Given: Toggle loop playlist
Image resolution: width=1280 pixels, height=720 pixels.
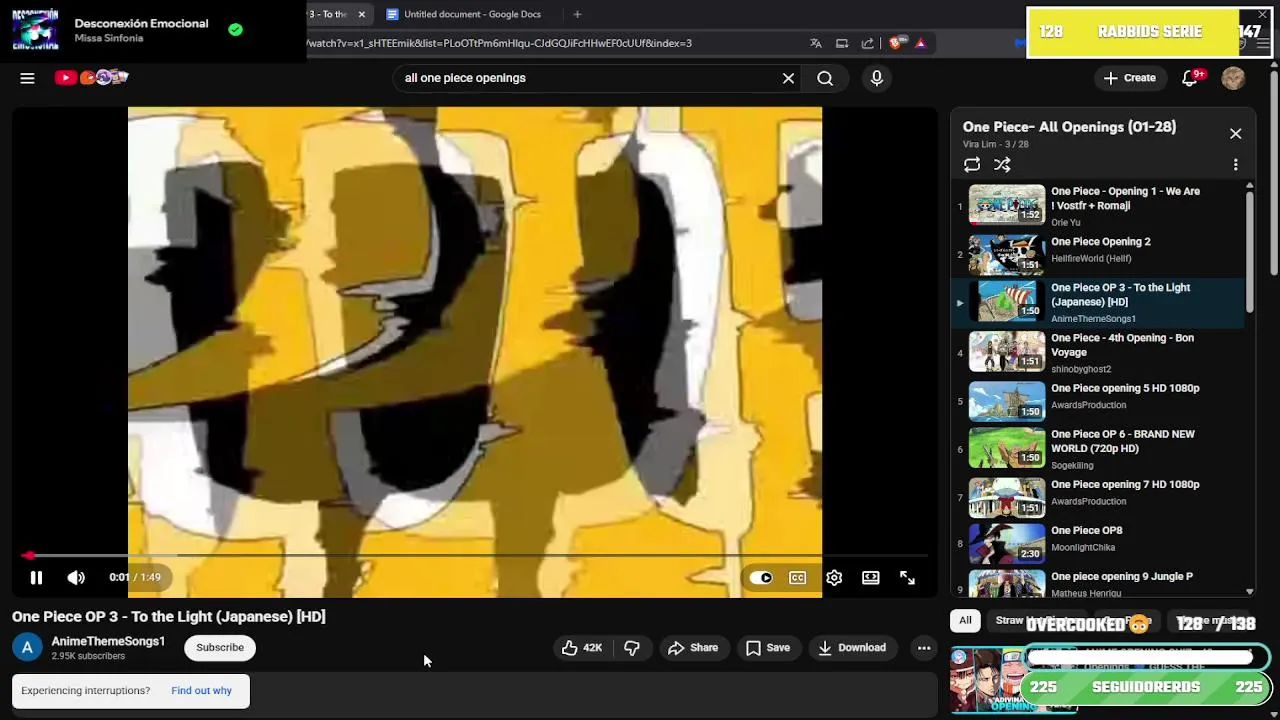Looking at the screenshot, I should pyautogui.click(x=972, y=165).
